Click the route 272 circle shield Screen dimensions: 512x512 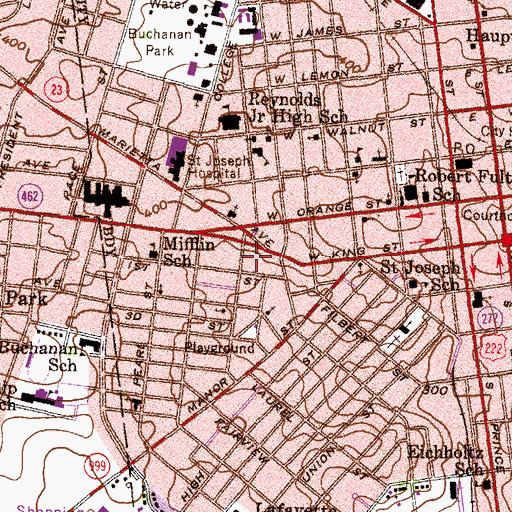point(491,319)
